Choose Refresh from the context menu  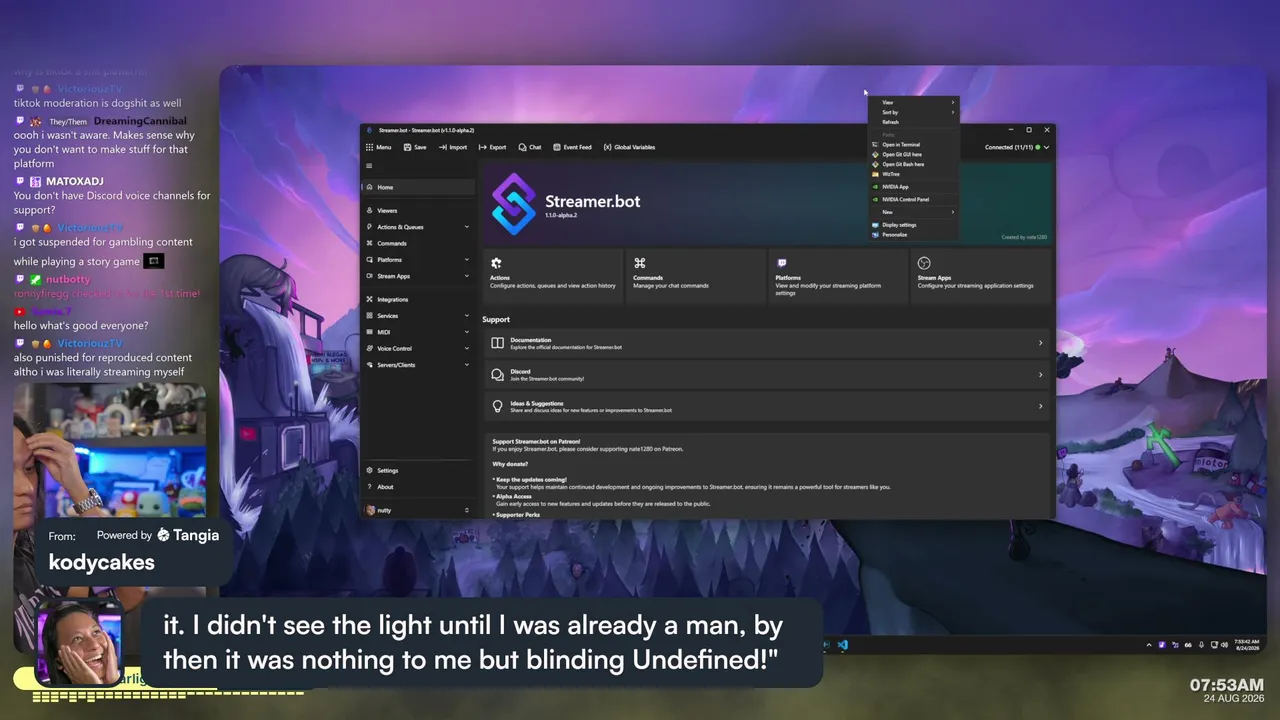tap(913, 122)
